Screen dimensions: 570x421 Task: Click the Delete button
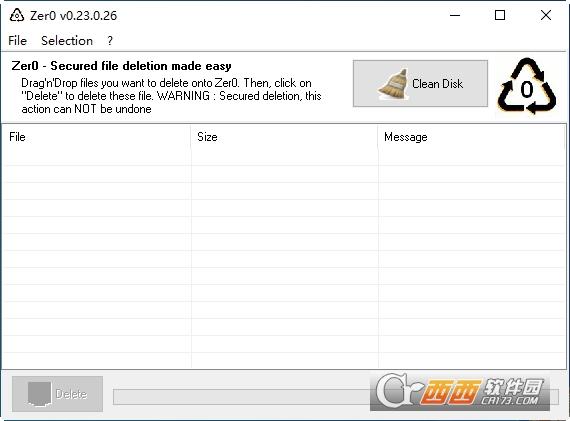[x=57, y=394]
